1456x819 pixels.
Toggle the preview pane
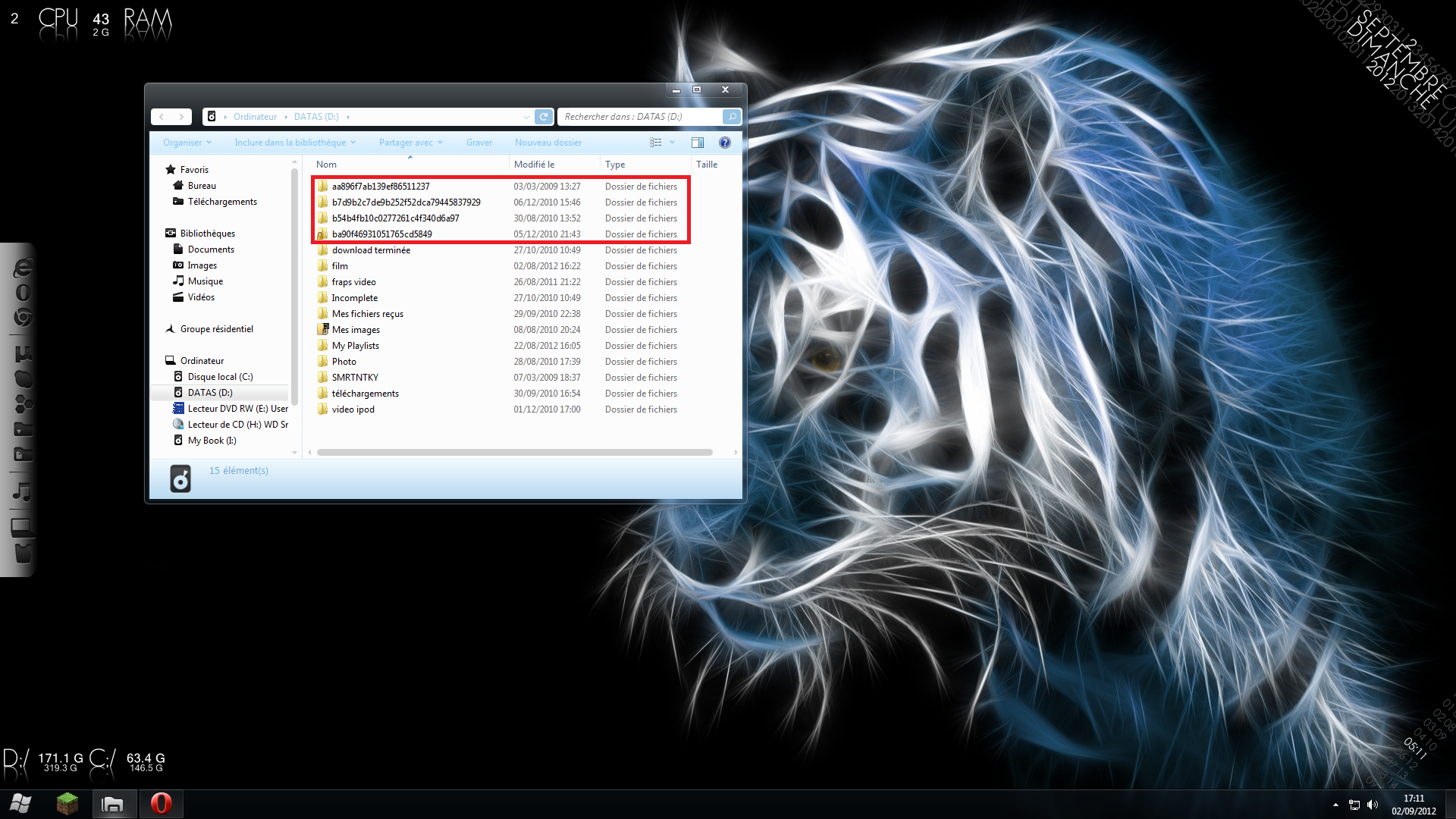(x=698, y=143)
